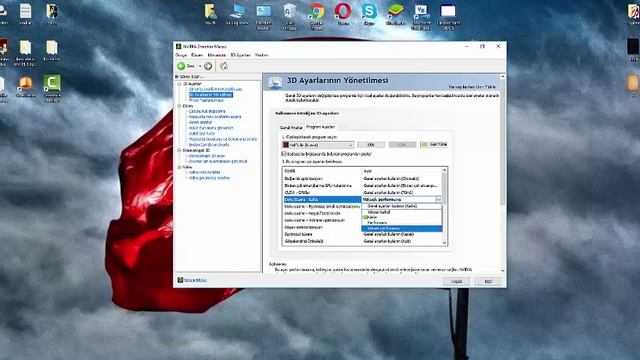Open the Masaüstü menu
This screenshot has width=640, height=360.
click(x=217, y=55)
